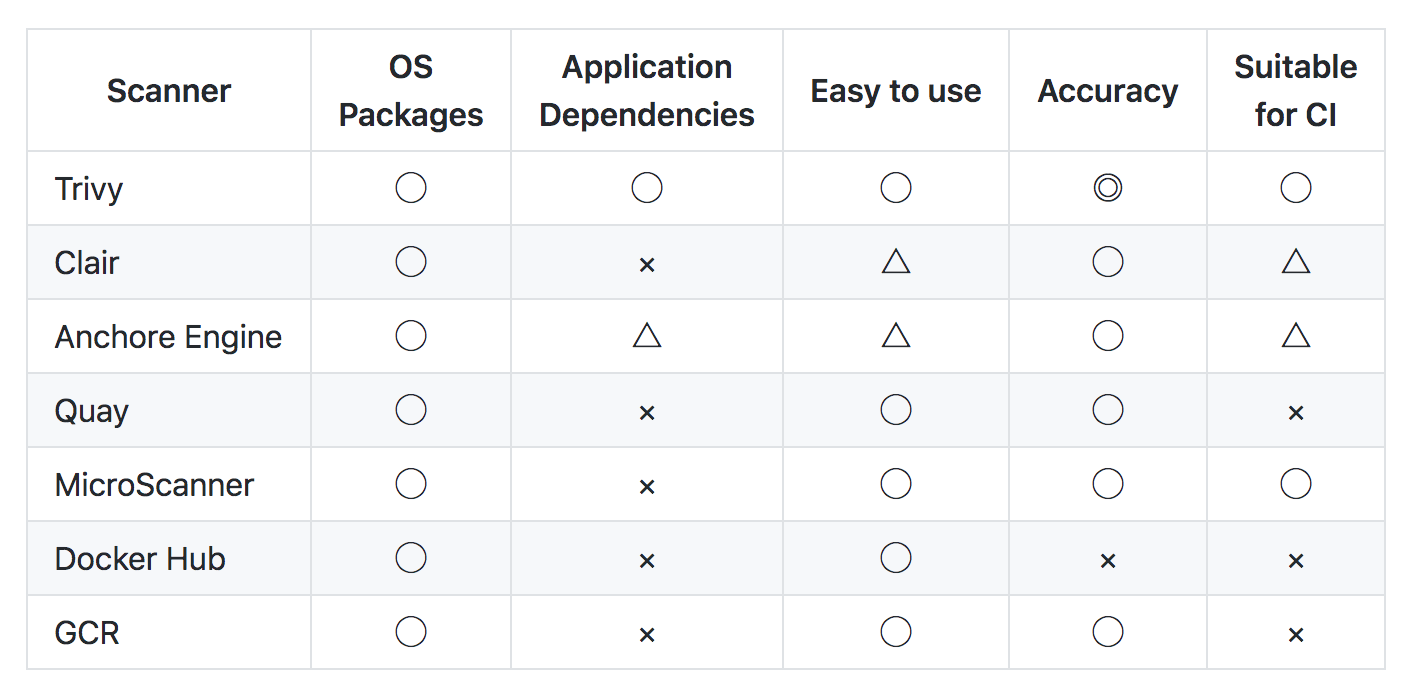1410x690 pixels.
Task: Select the Anchore Engine row label
Action: pos(168,337)
